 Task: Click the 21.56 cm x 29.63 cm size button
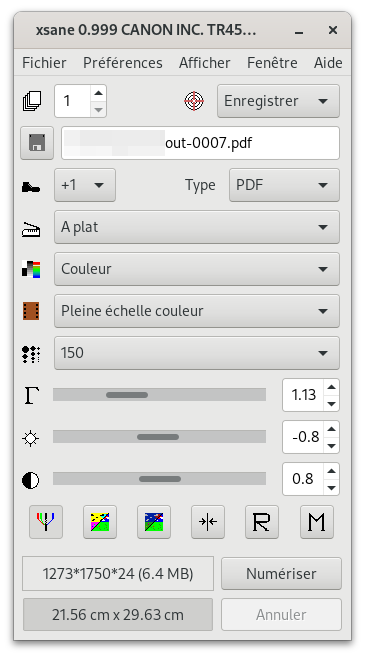click(118, 615)
